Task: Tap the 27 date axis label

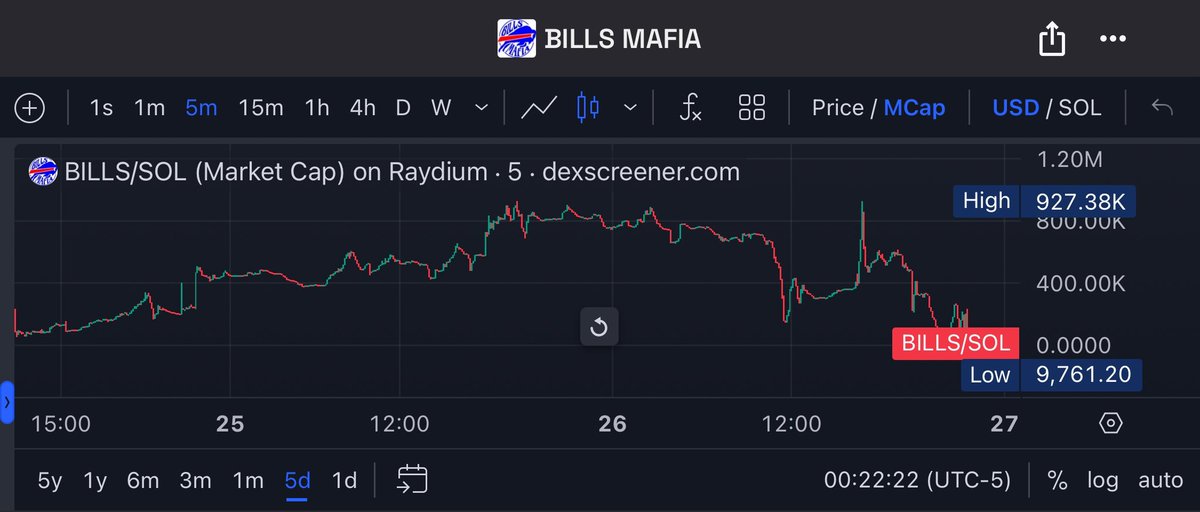Action: click(x=1003, y=424)
